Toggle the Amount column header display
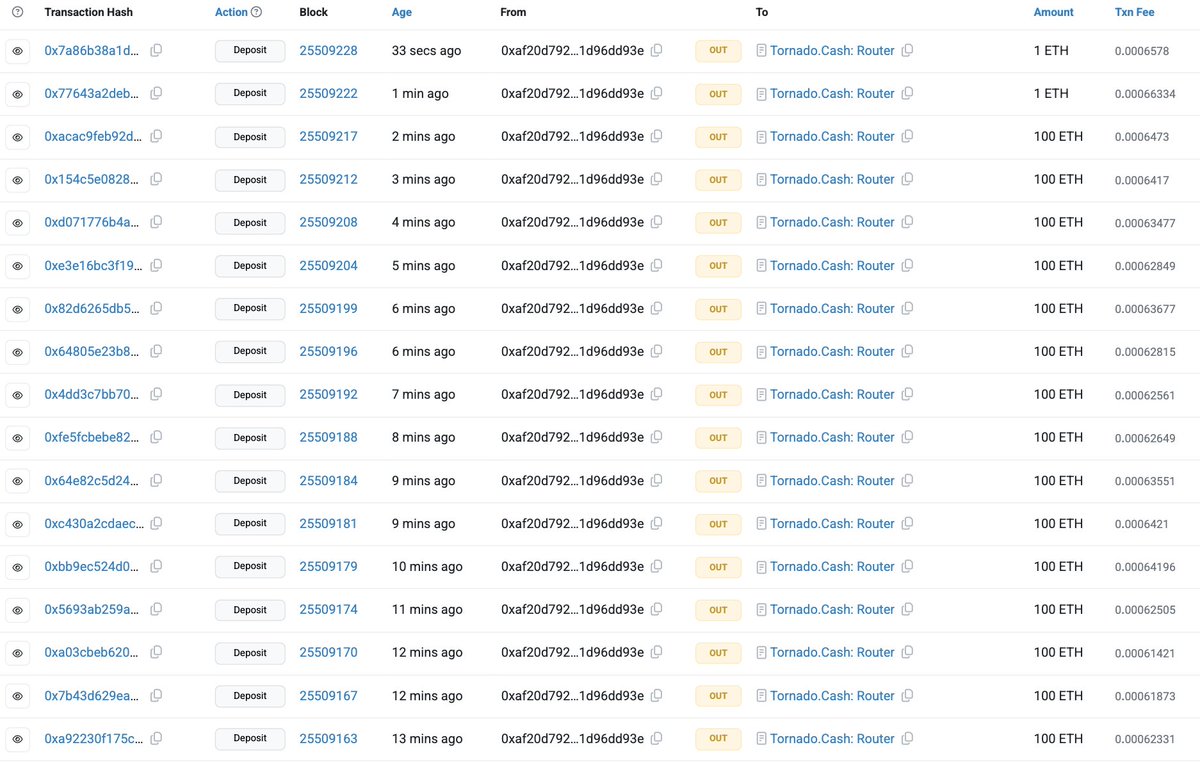 click(1054, 12)
